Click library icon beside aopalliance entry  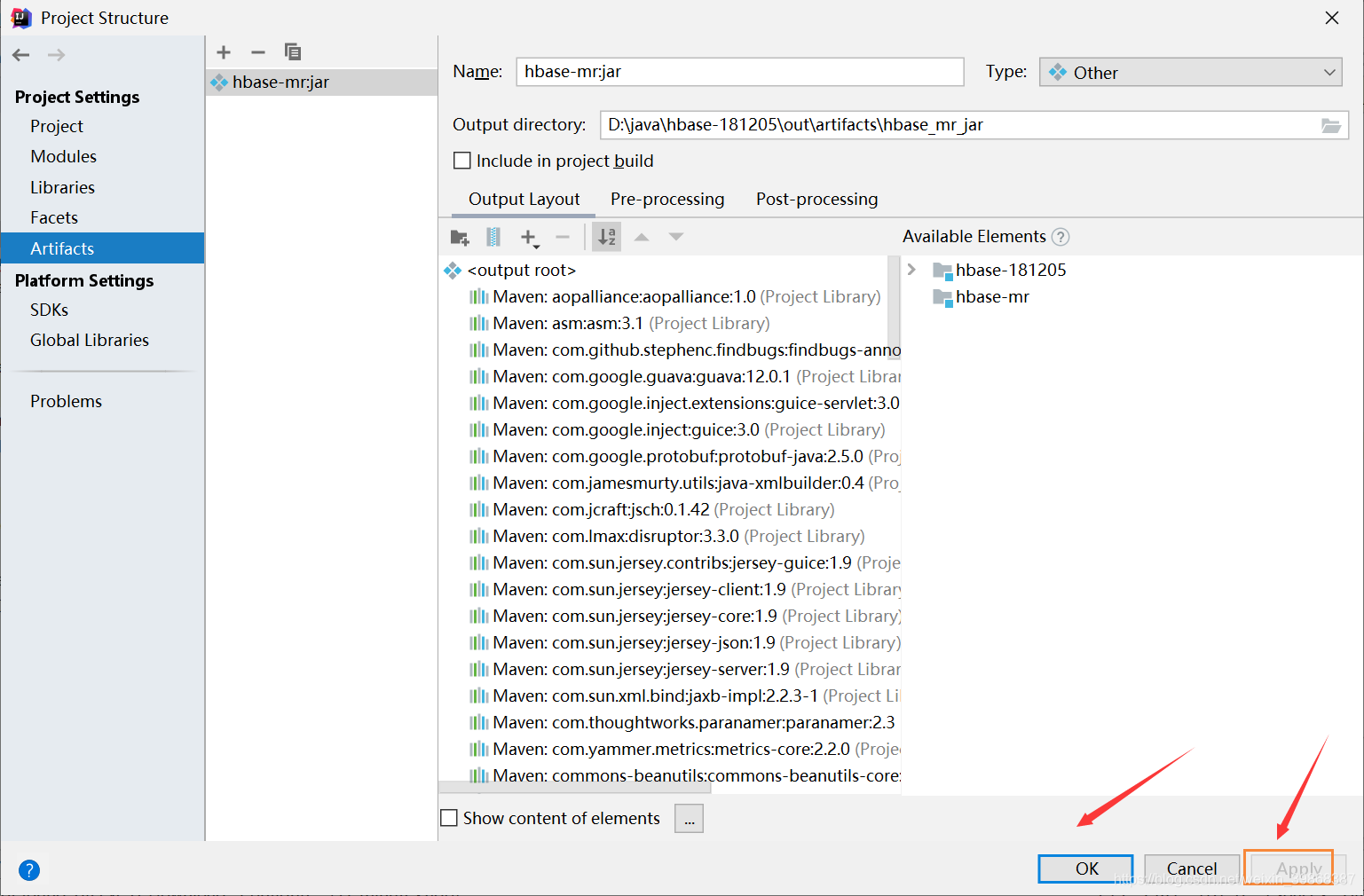click(479, 296)
